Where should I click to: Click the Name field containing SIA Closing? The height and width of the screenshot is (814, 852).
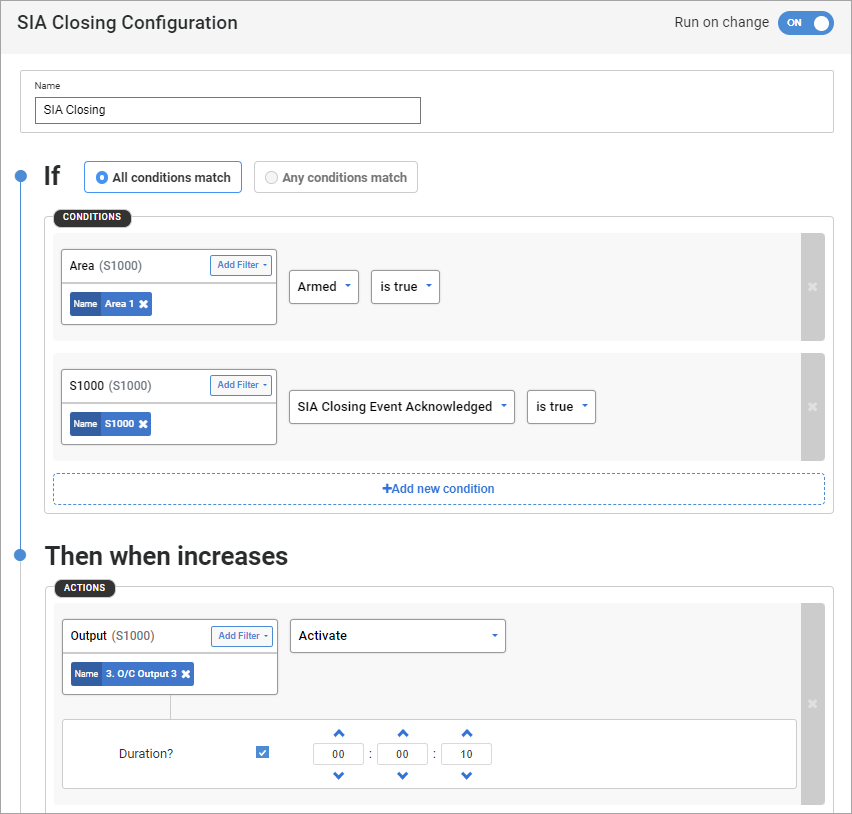[227, 110]
